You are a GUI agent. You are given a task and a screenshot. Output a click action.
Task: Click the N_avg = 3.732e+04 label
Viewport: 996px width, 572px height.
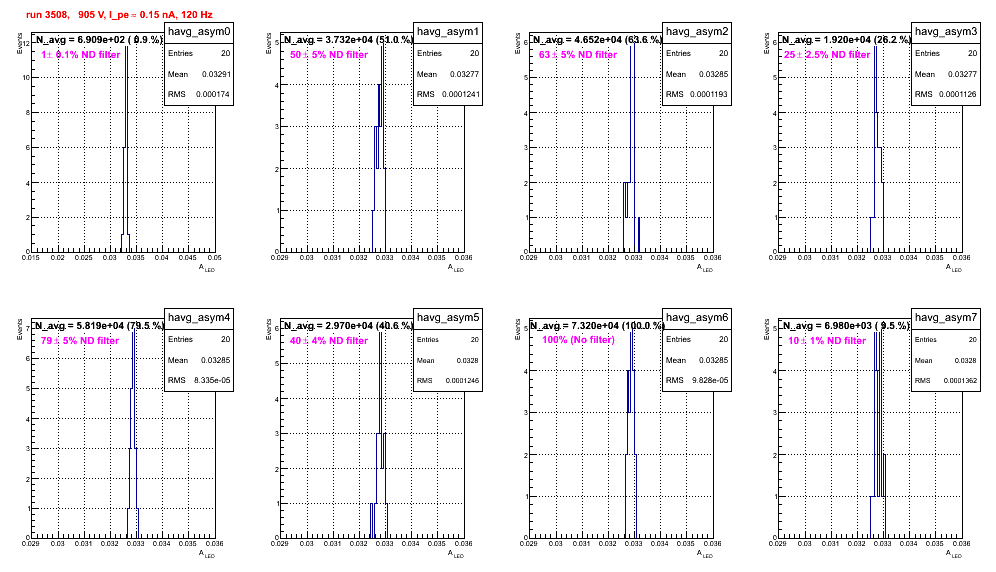click(x=348, y=39)
